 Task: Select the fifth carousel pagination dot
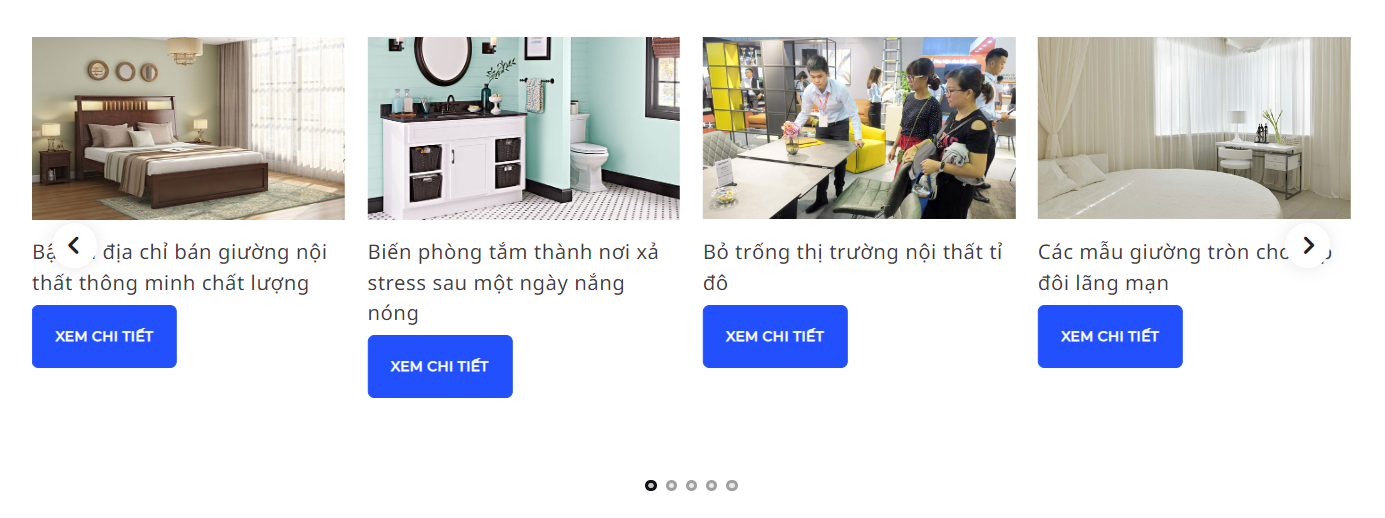(732, 485)
